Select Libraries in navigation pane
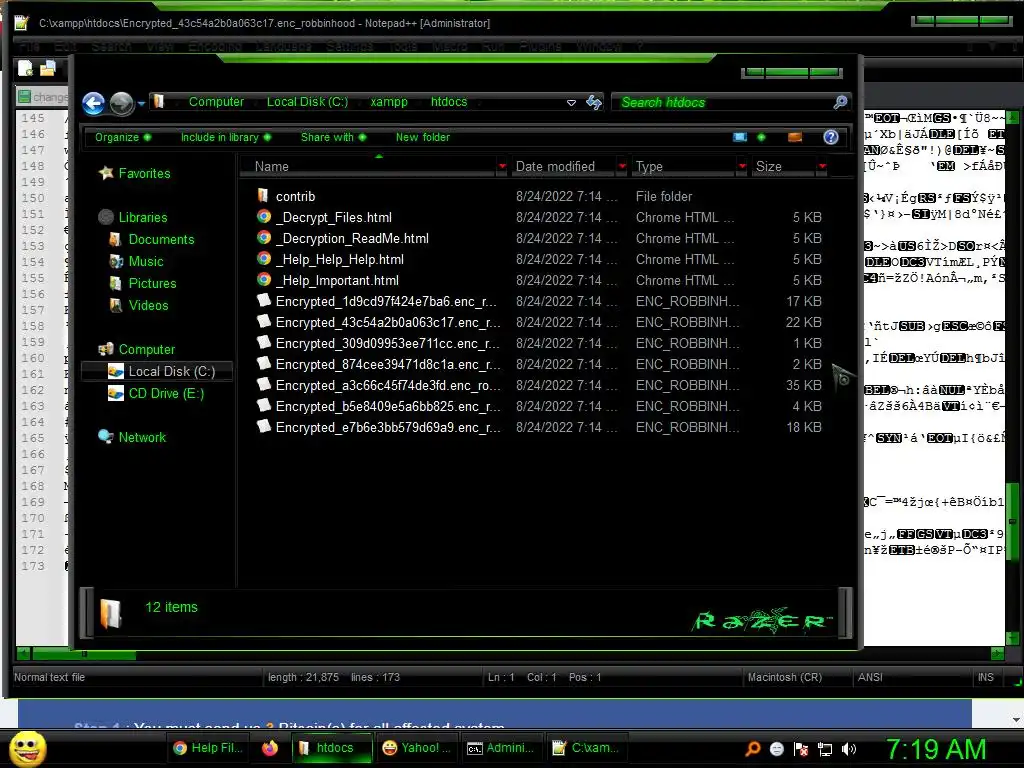Image resolution: width=1024 pixels, height=768 pixels. click(x=142, y=217)
